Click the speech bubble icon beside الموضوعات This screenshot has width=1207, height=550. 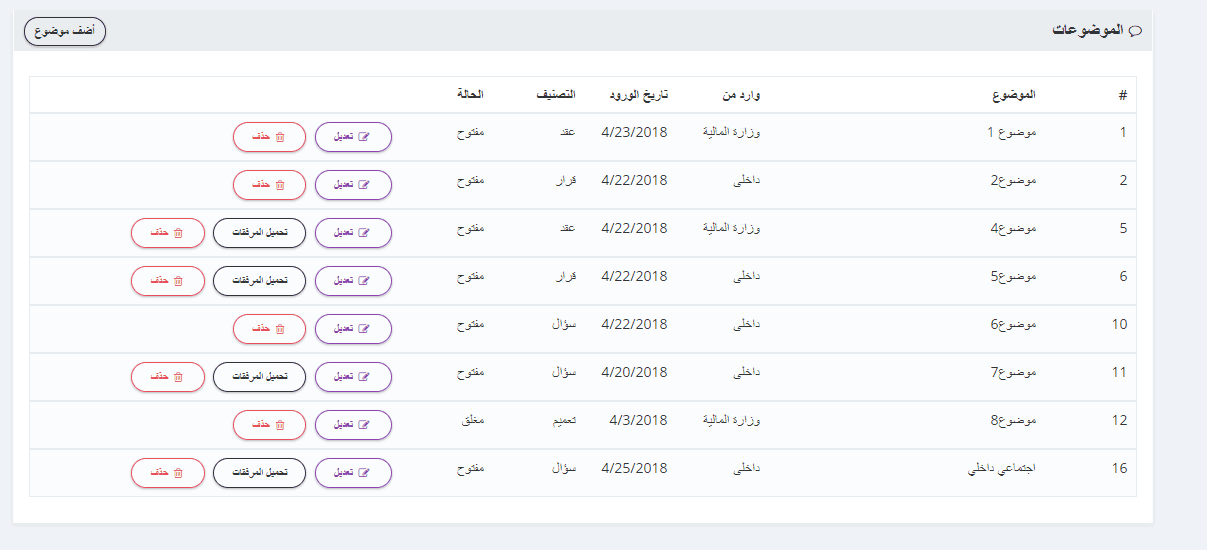tap(1135, 31)
